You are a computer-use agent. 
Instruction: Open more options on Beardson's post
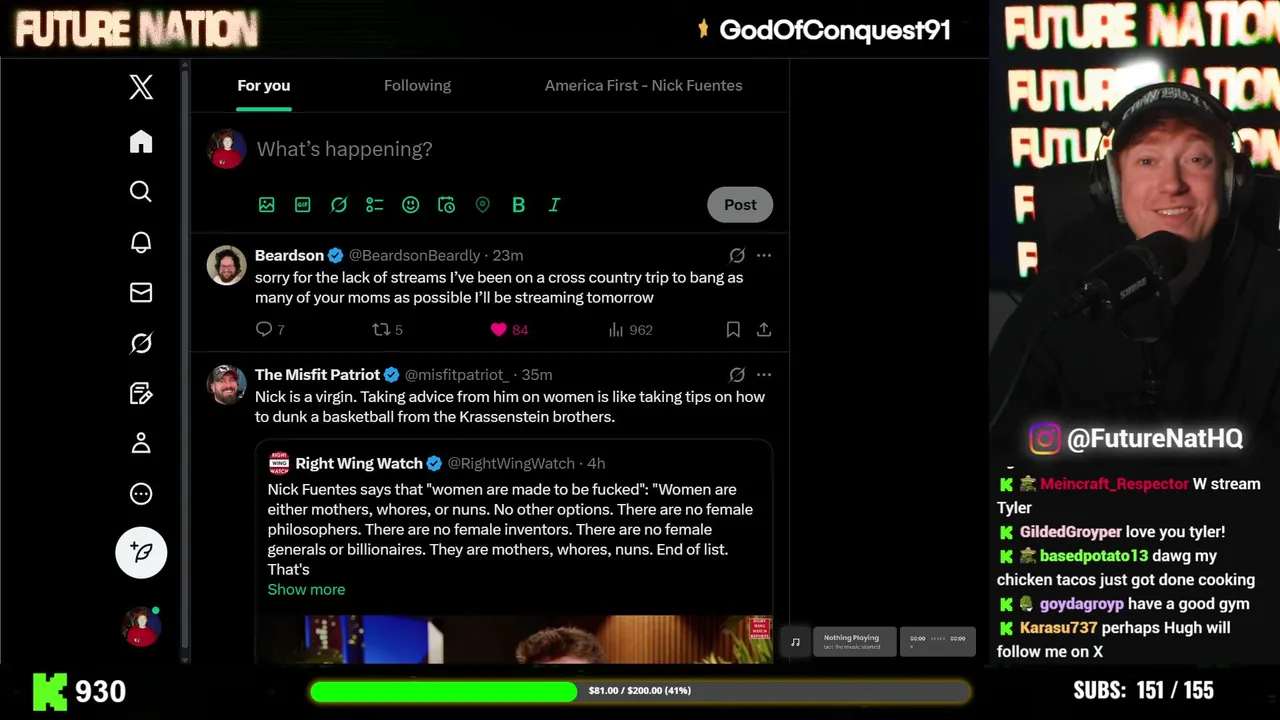pos(764,255)
